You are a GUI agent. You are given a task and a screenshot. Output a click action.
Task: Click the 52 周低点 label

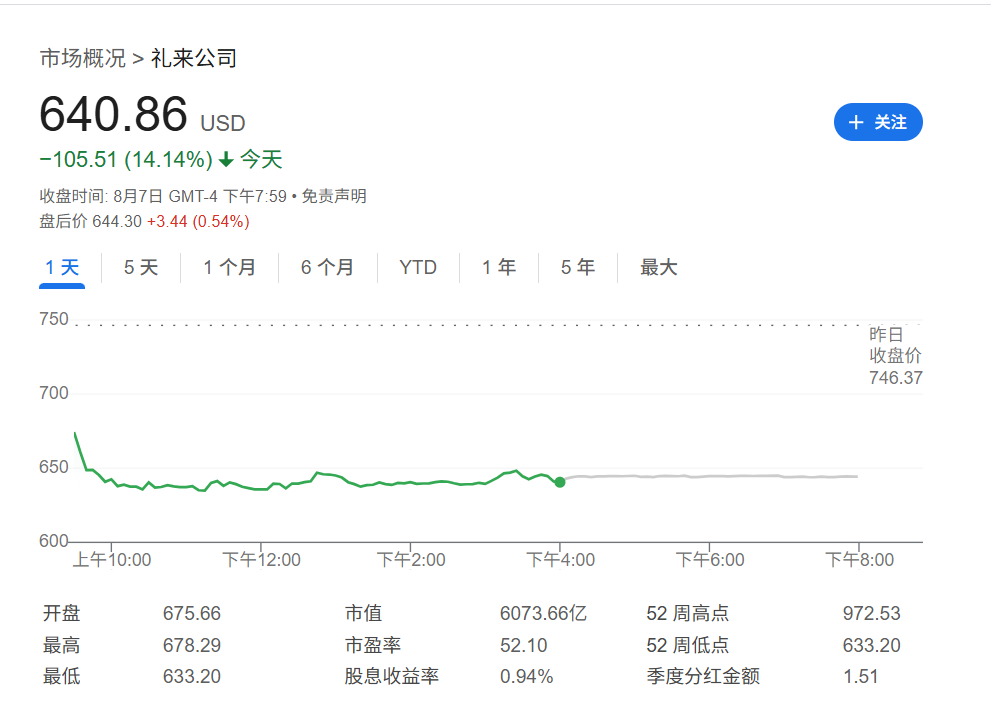click(x=688, y=645)
